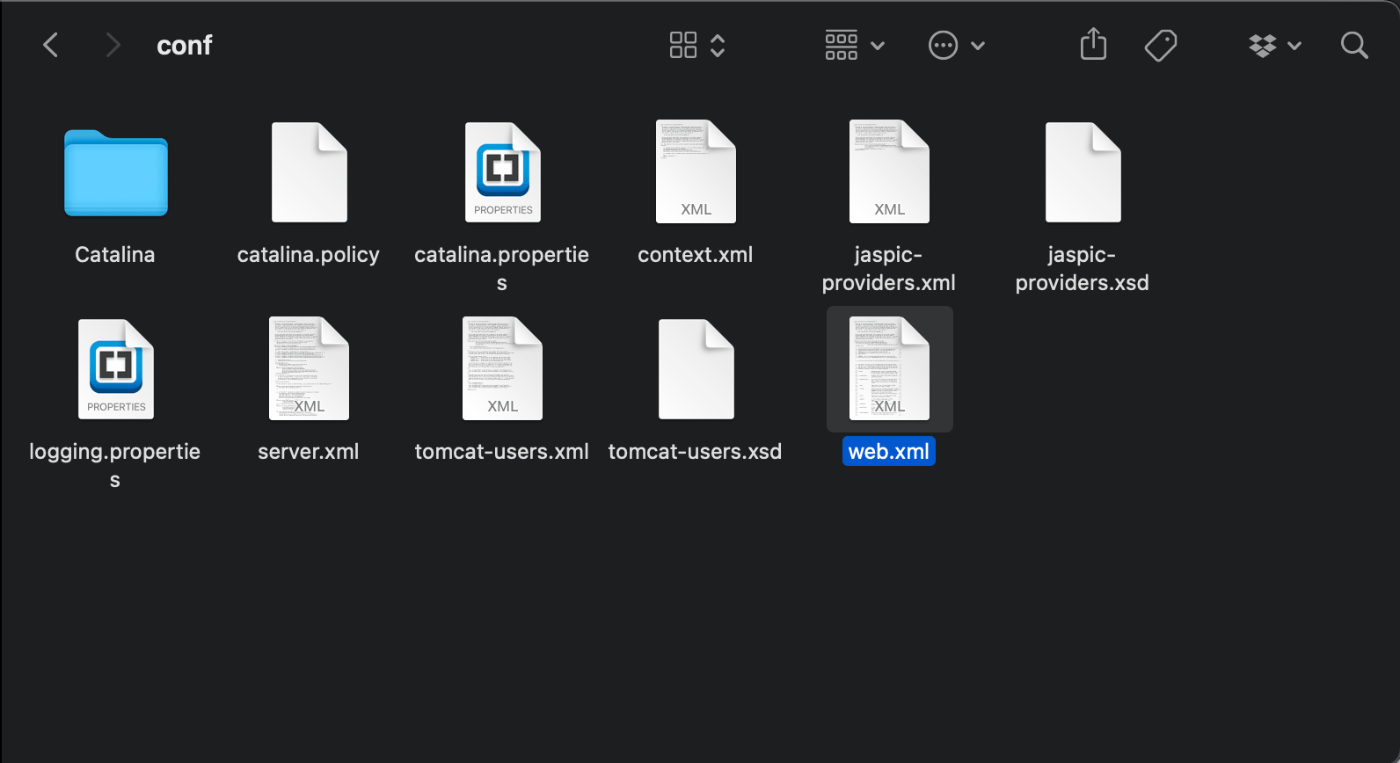This screenshot has height=763, width=1400.
Task: Click the 'context.xml' file name
Action: (695, 255)
